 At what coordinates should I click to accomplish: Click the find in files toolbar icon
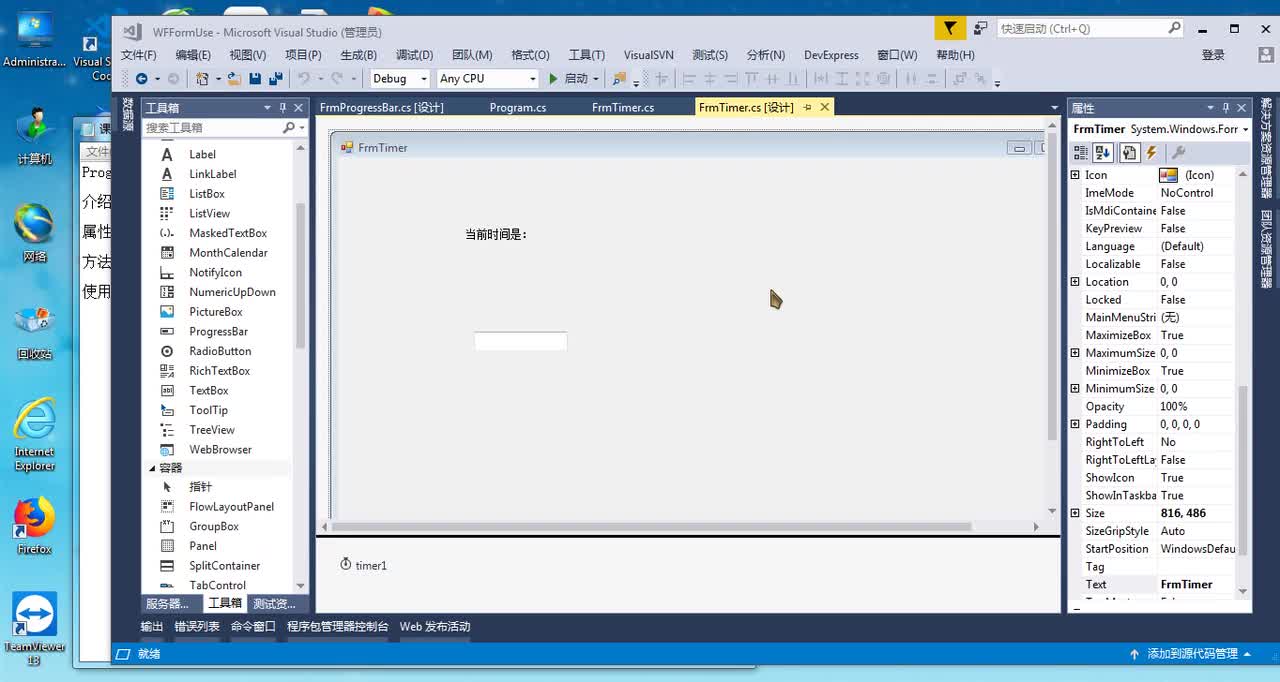coord(620,78)
